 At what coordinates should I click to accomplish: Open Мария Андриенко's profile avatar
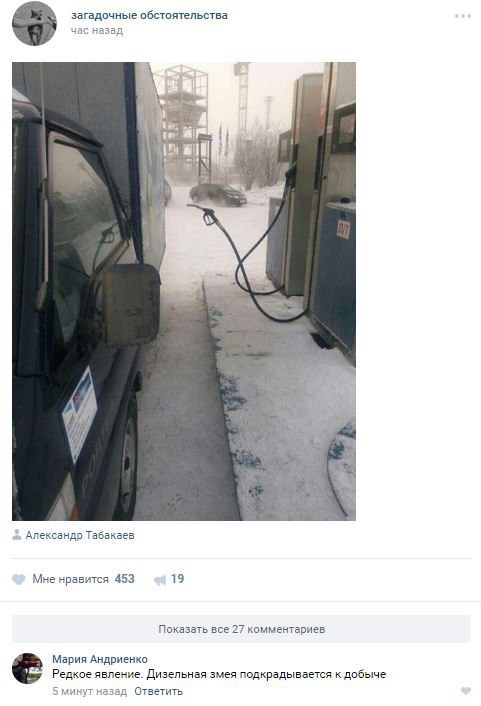pos(27,669)
